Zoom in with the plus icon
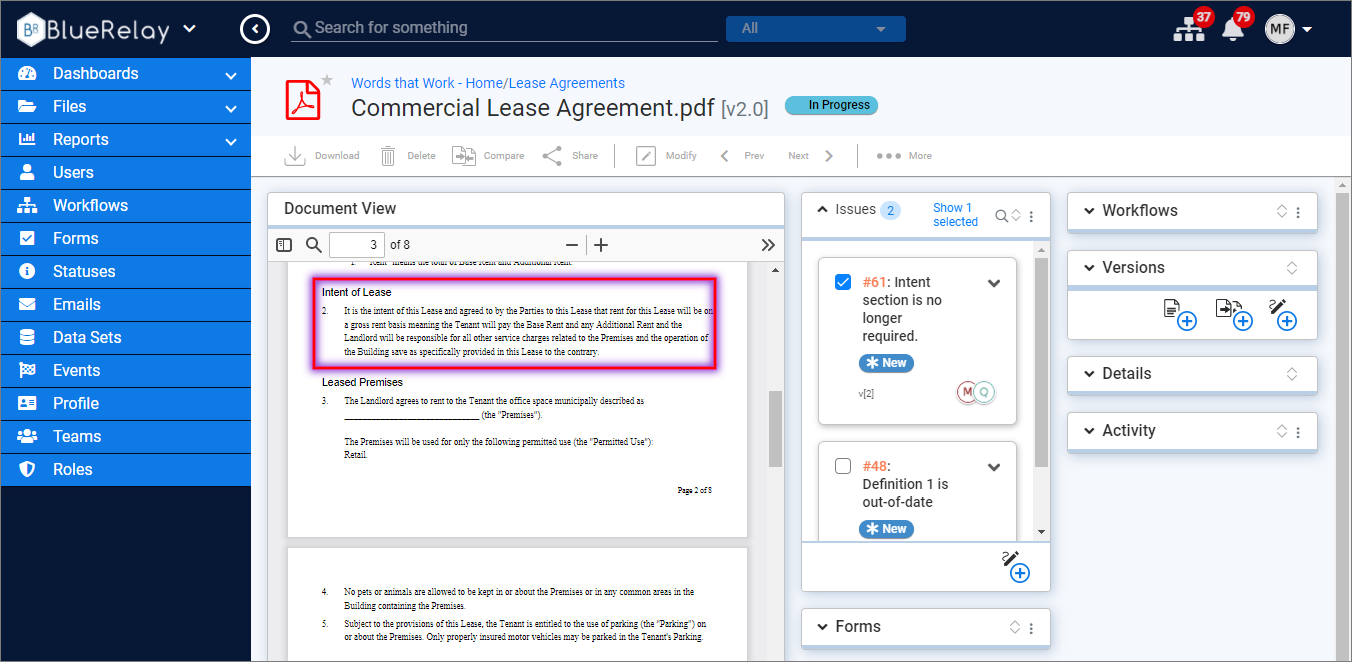 (x=601, y=245)
